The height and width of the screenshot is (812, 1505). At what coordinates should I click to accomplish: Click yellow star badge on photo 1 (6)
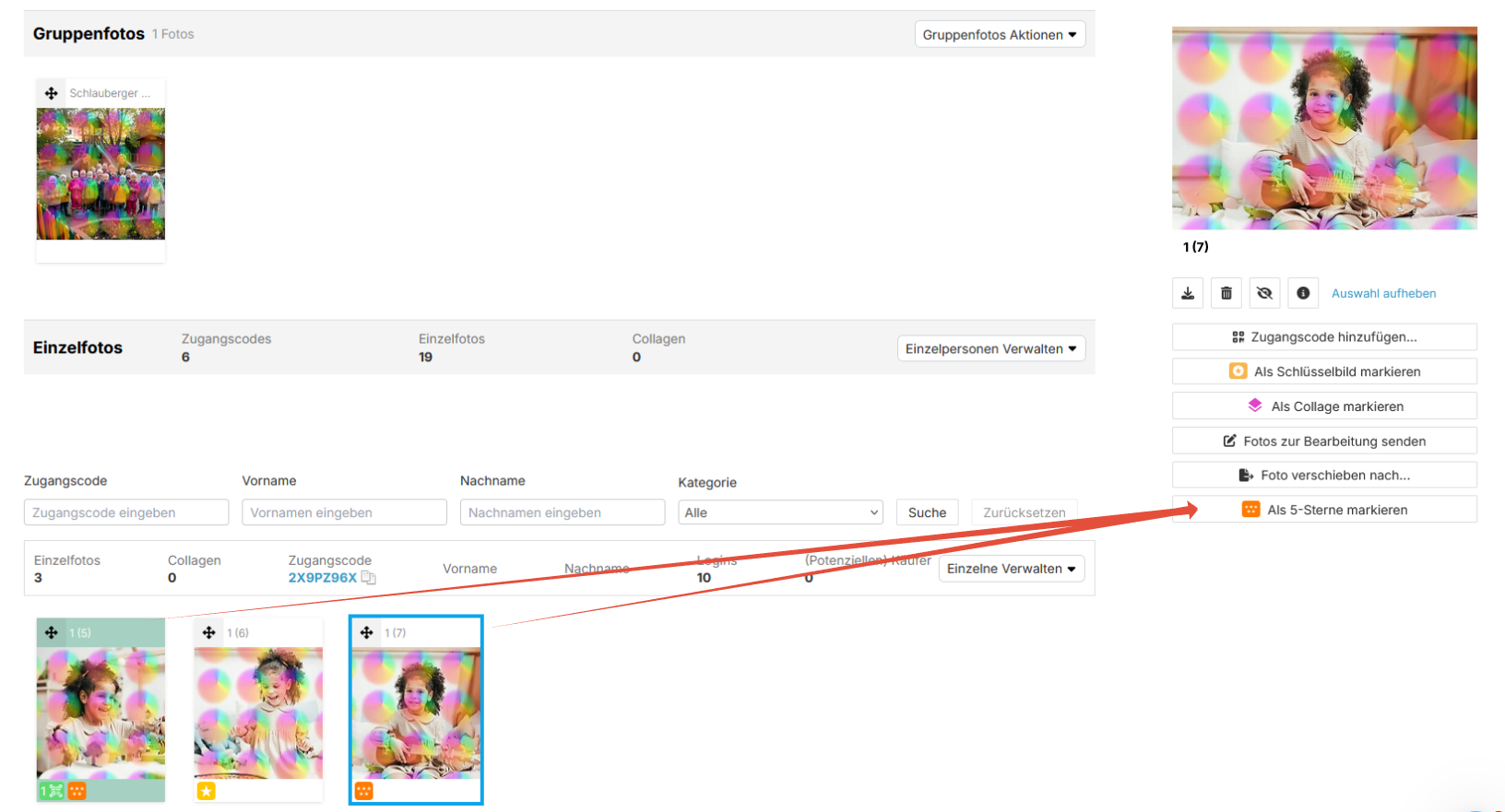point(207,791)
